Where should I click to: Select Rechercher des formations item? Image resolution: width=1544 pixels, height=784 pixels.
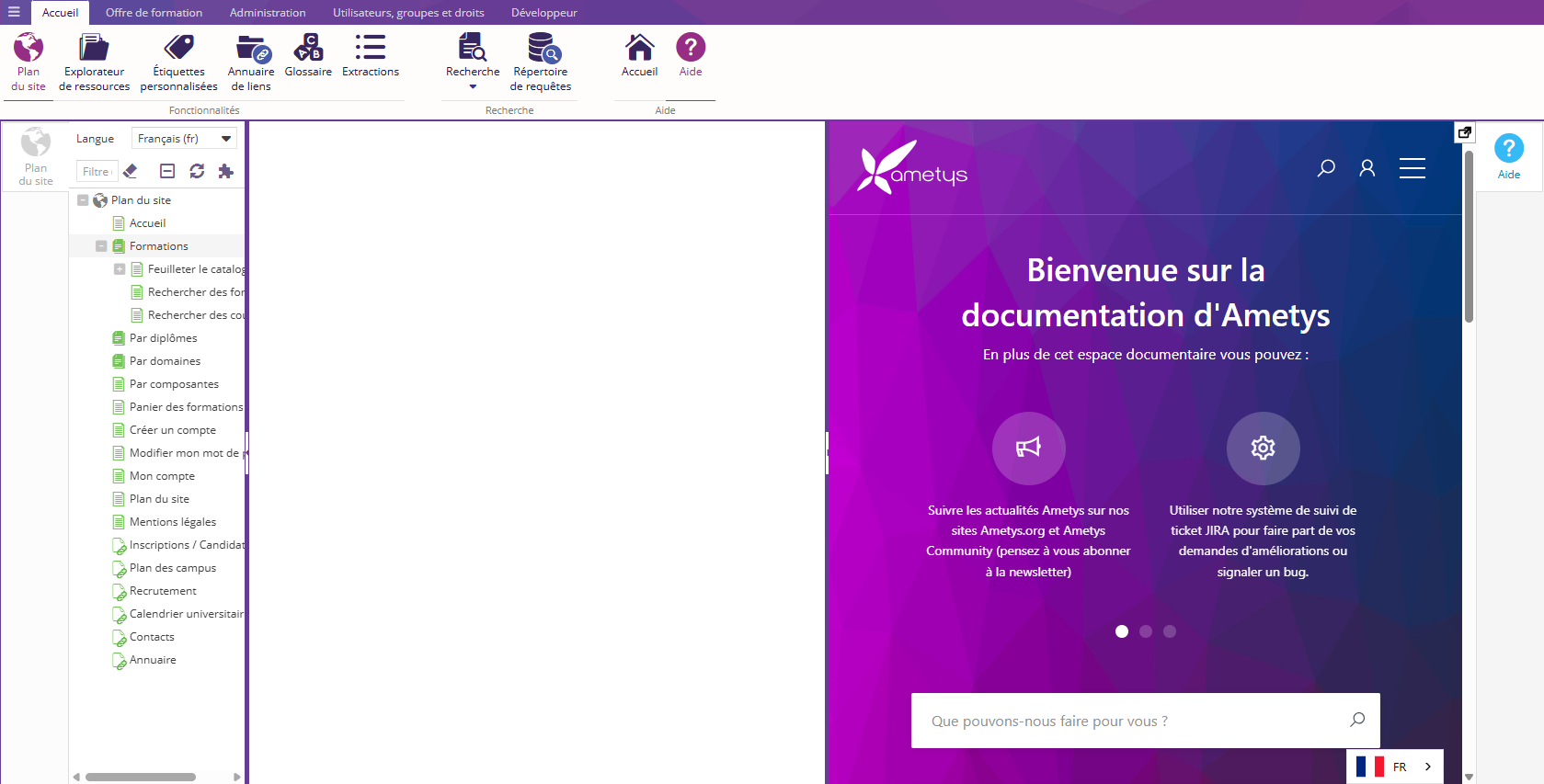pyautogui.click(x=196, y=291)
